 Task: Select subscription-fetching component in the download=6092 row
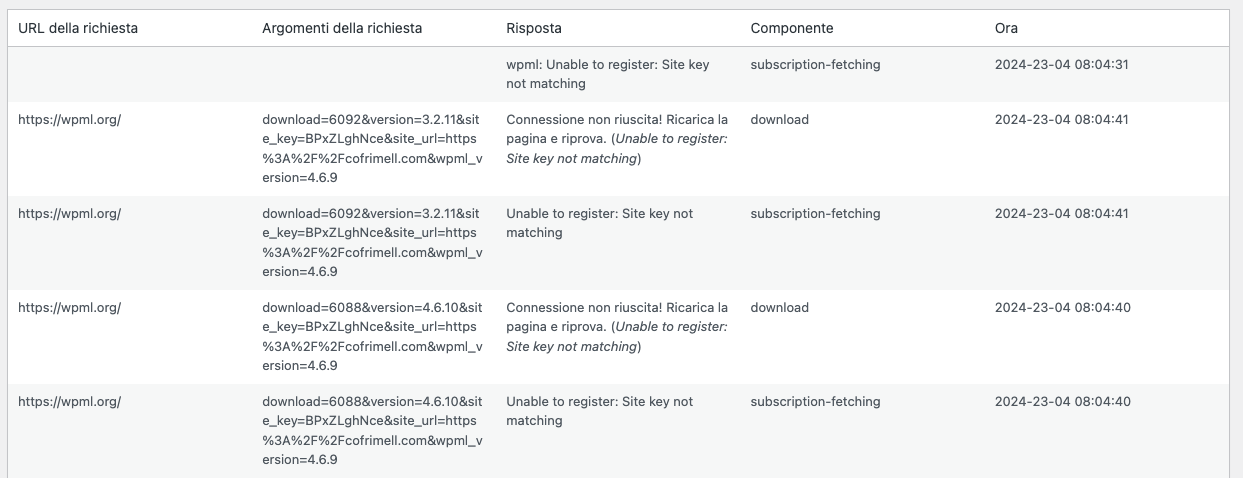815,213
